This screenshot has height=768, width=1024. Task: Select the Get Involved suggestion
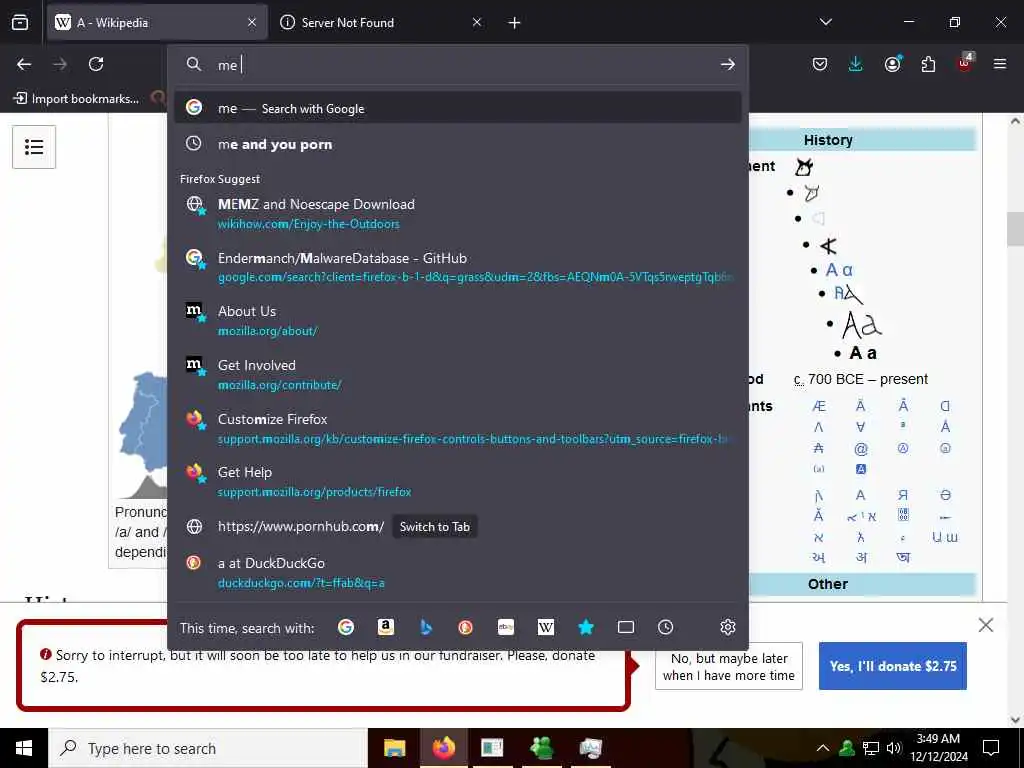457,375
